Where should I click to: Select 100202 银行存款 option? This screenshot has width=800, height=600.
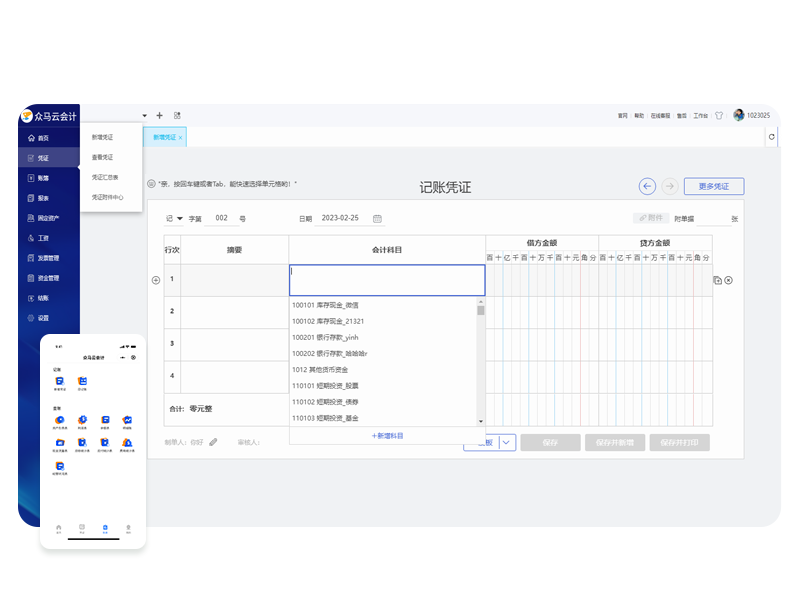tap(383, 354)
